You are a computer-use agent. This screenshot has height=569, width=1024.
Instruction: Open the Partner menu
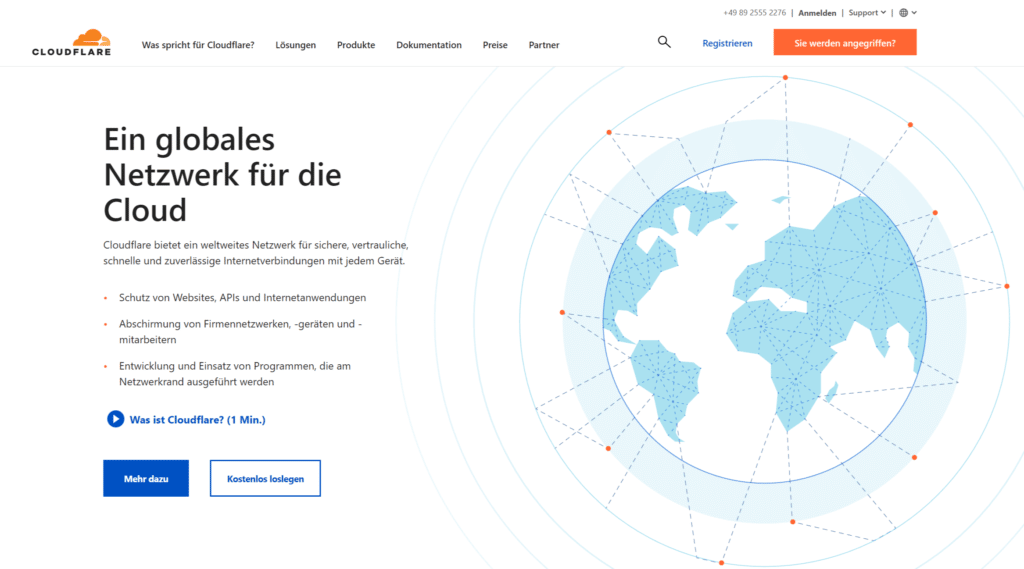tap(544, 45)
